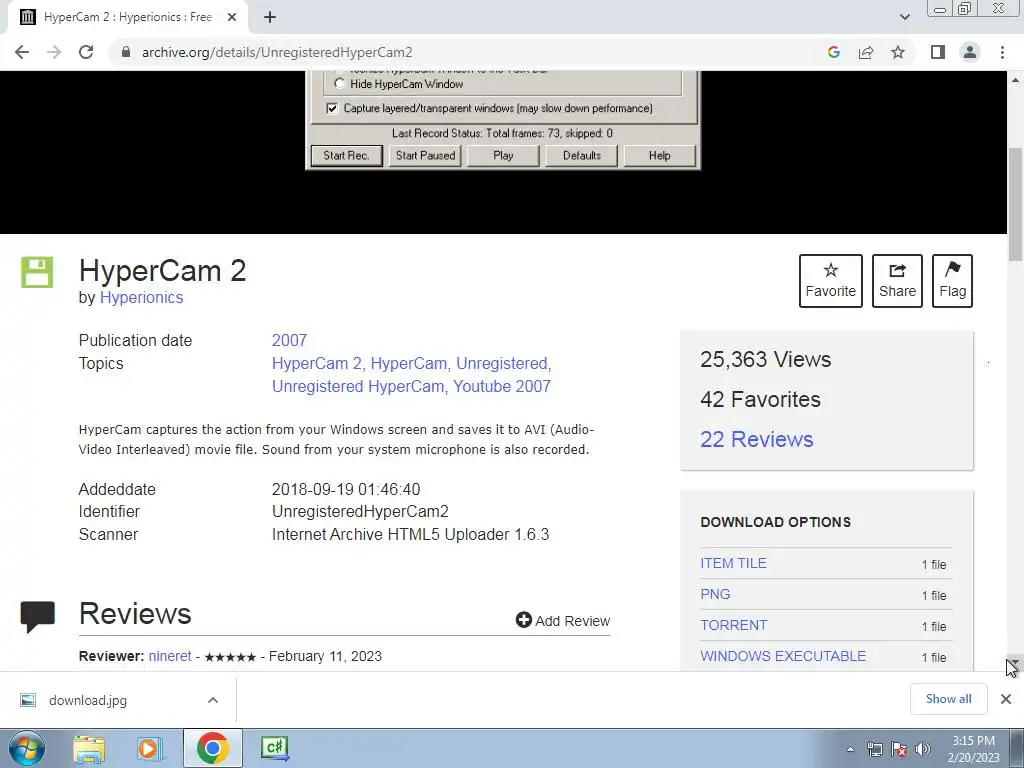Image resolution: width=1024 pixels, height=768 pixels.
Task: Show hidden system tray icons
Action: (850, 750)
